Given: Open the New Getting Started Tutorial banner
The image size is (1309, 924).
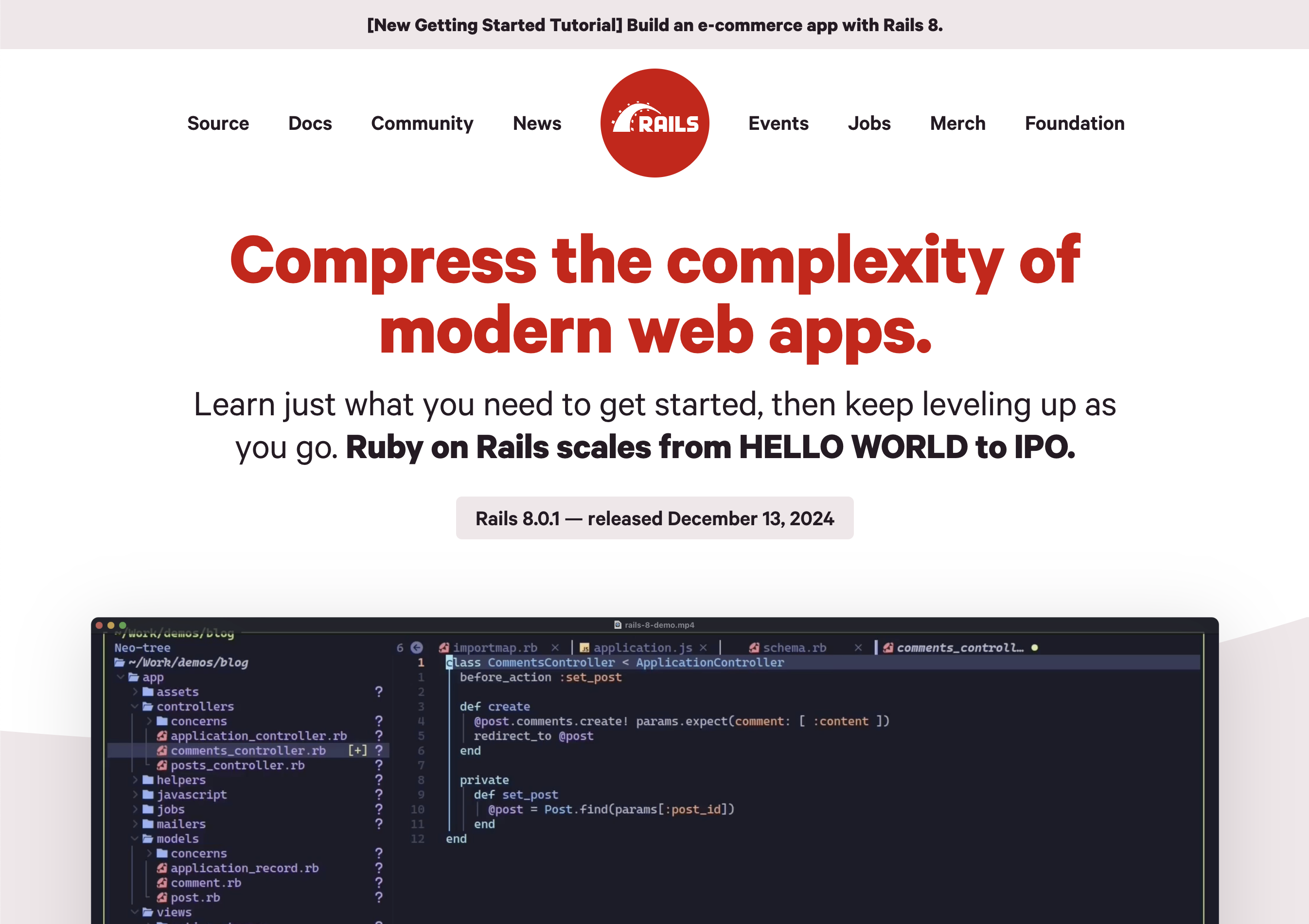Looking at the screenshot, I should [x=654, y=25].
